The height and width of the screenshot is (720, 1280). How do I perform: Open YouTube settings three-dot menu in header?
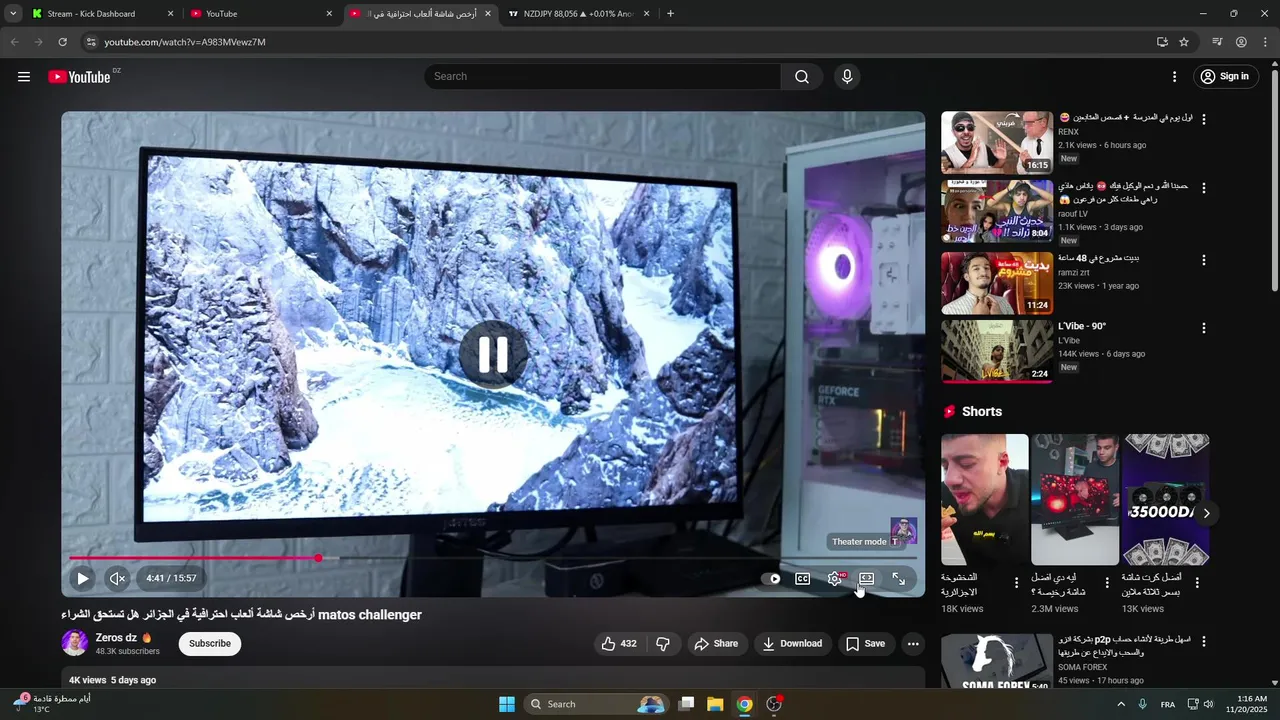click(1175, 77)
